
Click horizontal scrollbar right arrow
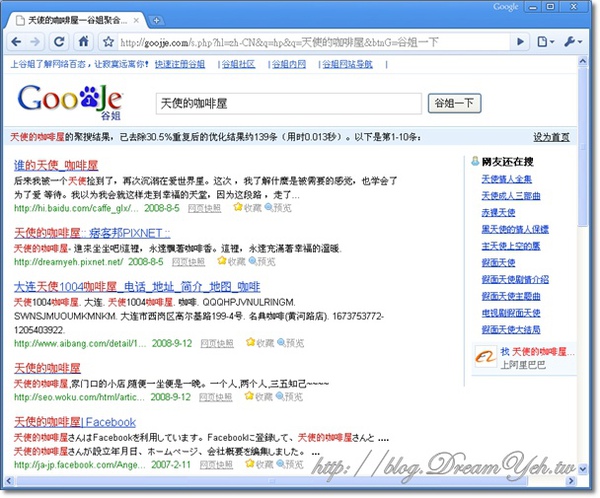click(x=571, y=481)
